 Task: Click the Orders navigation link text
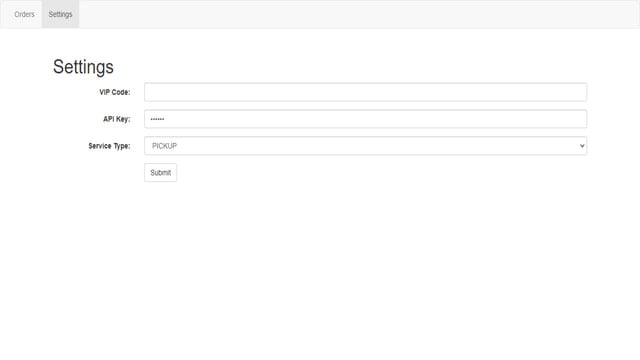[x=24, y=14]
